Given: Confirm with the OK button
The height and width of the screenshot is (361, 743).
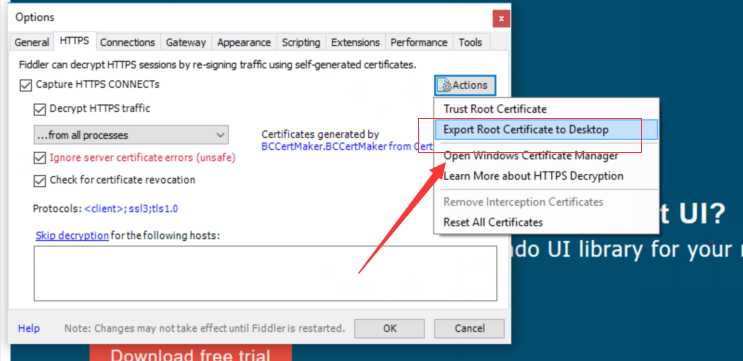Looking at the screenshot, I should (x=390, y=328).
